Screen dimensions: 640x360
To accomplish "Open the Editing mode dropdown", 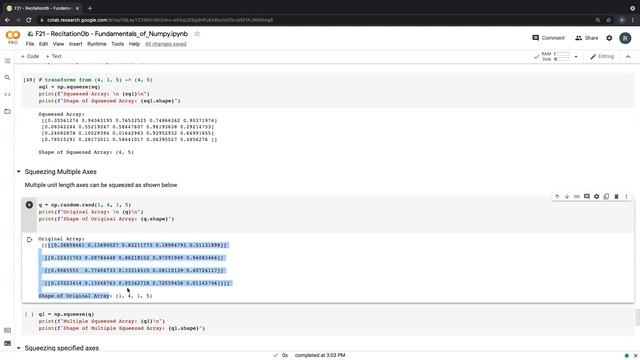I will (602, 56).
